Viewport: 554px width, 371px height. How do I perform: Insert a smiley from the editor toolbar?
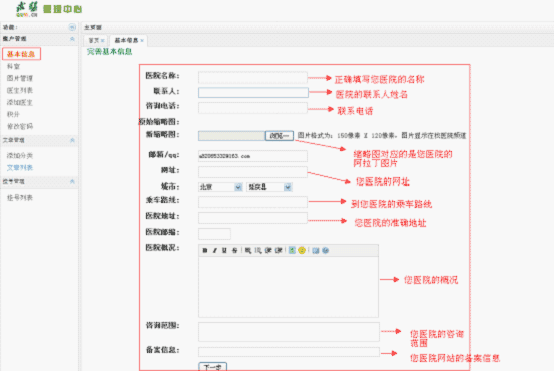(302, 251)
